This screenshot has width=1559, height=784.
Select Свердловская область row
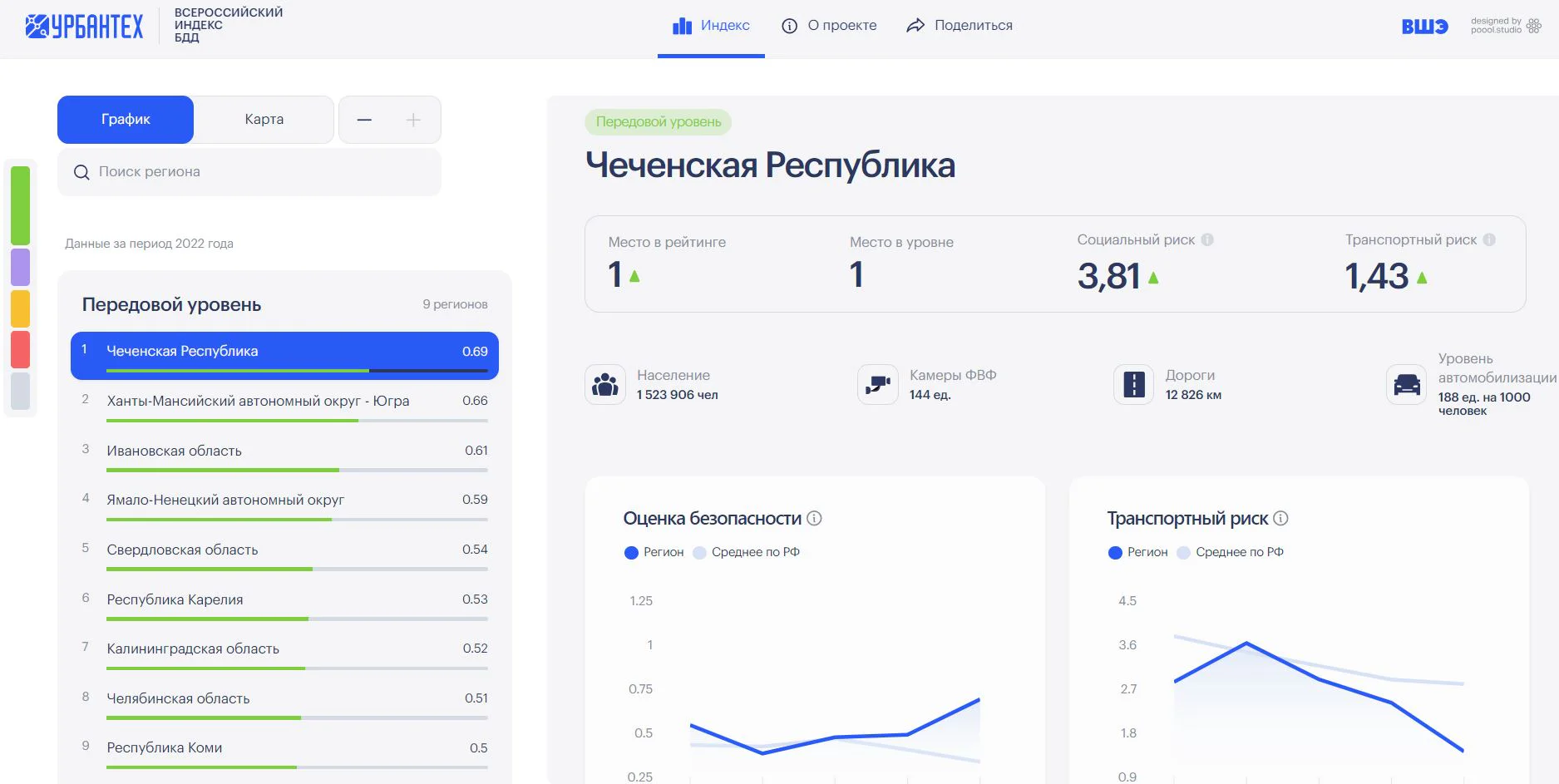pyautogui.click(x=284, y=553)
